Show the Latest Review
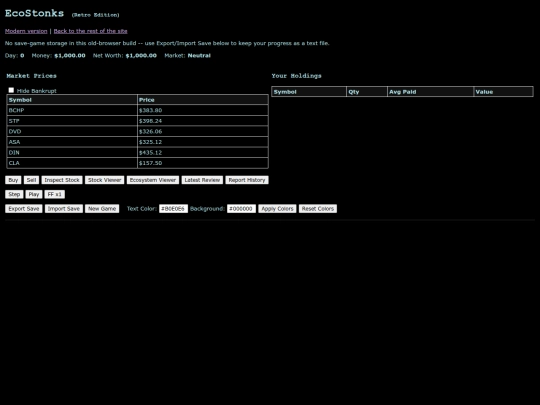540x405 pixels. click(x=202, y=180)
